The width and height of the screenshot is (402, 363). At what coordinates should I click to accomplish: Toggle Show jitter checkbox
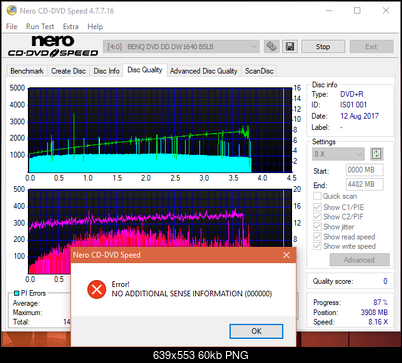click(x=317, y=227)
